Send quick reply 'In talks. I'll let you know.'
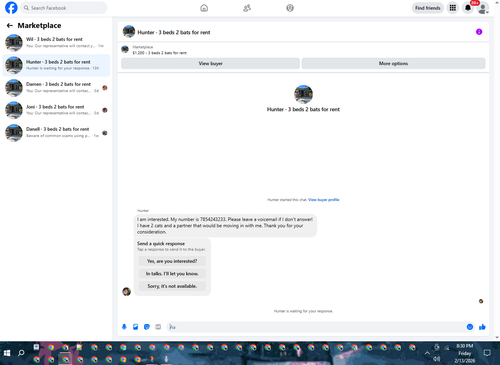The height and width of the screenshot is (365, 500). point(172,274)
